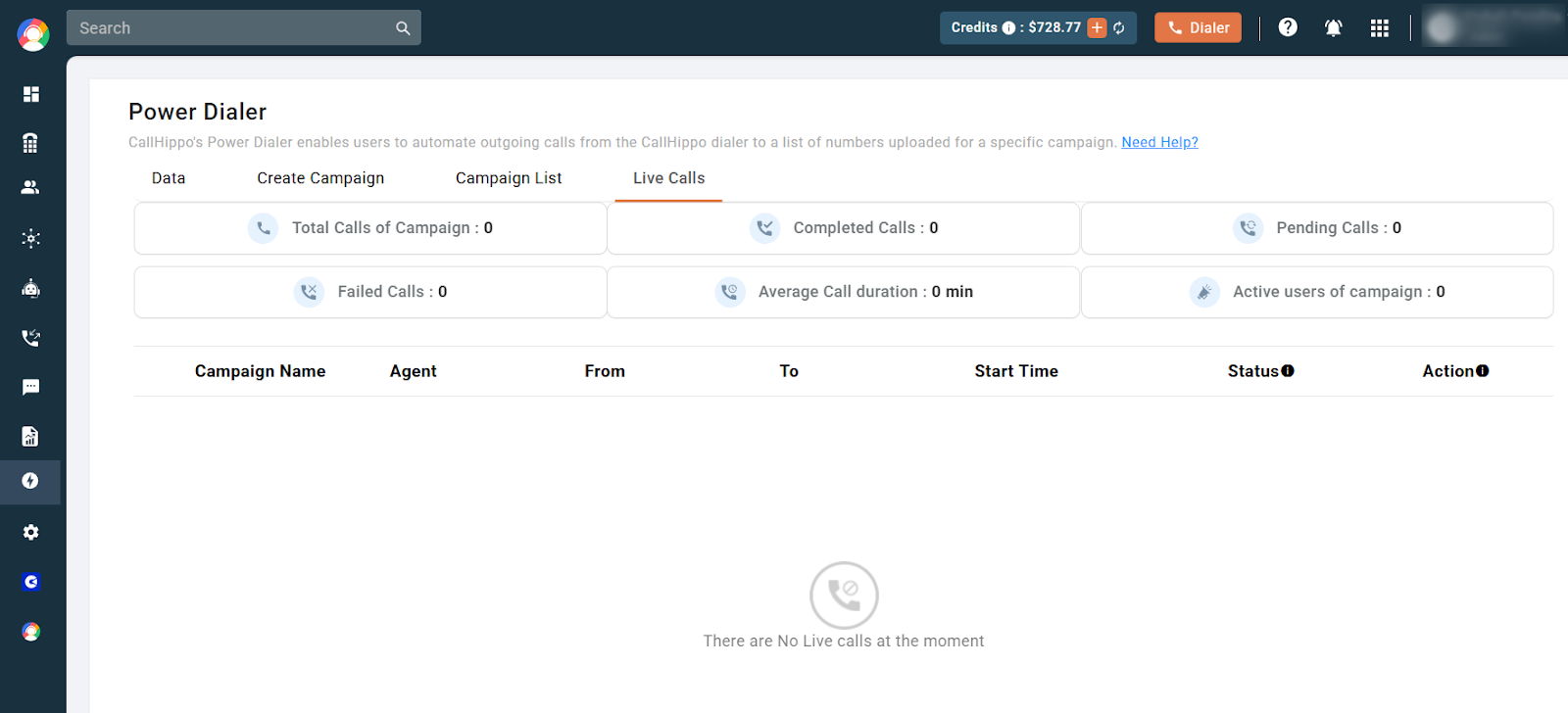1568x713 pixels.
Task: Click the From column header
Action: pyautogui.click(x=605, y=371)
